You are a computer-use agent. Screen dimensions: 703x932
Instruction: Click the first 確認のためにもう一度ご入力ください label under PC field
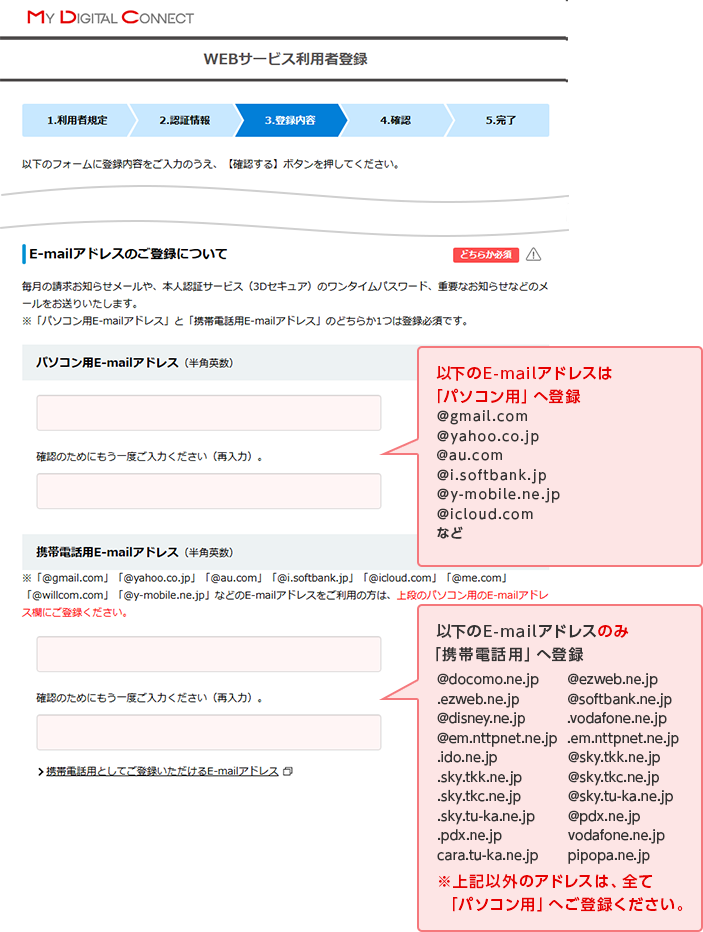pos(149,456)
